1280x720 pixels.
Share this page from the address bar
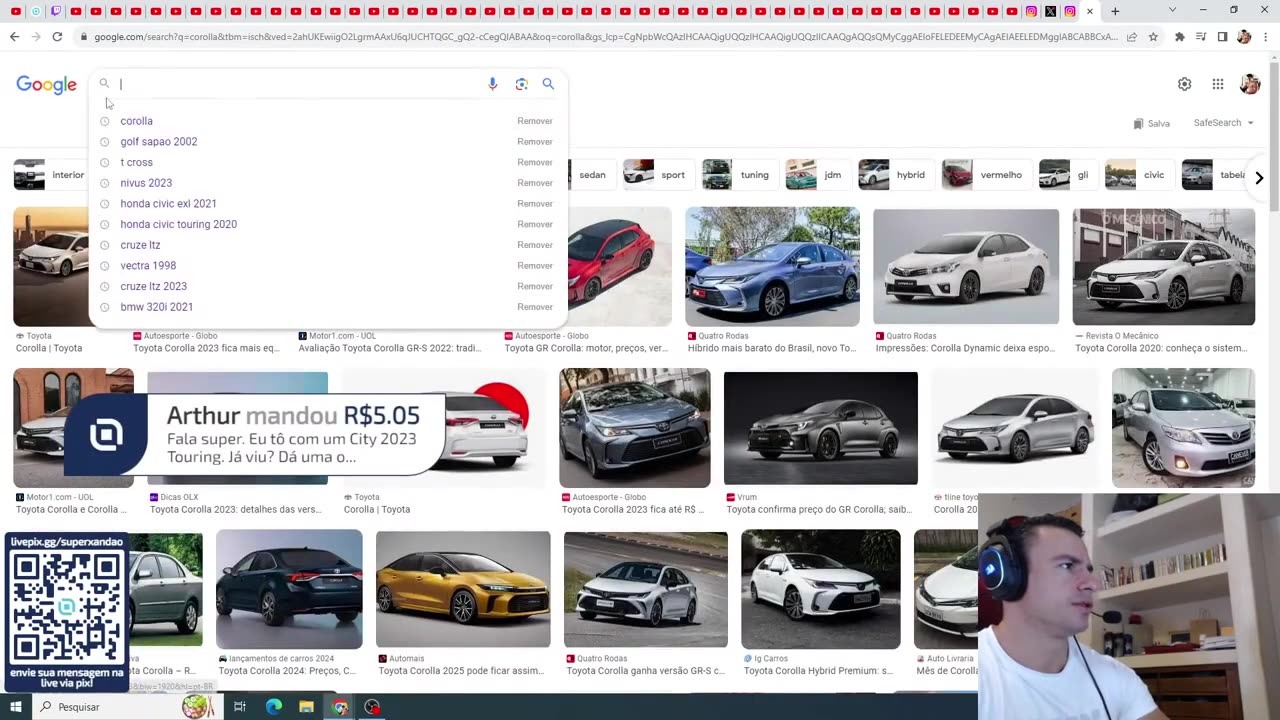pyautogui.click(x=1131, y=37)
